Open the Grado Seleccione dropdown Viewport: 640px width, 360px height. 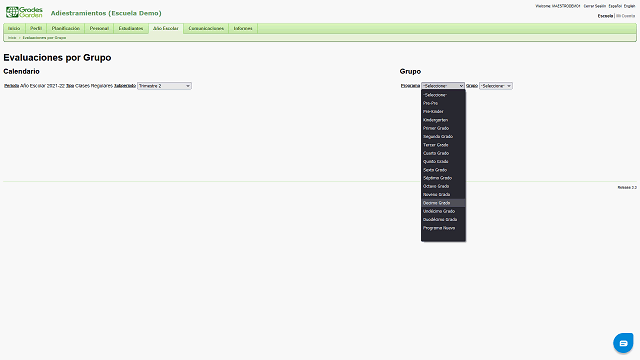tap(496, 86)
